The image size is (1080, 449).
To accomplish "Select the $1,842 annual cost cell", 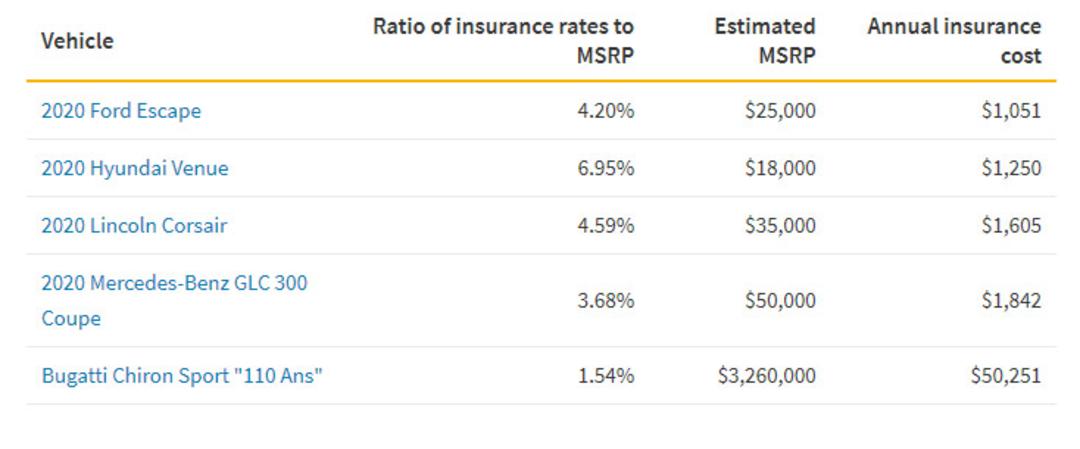I will 1012,301.
